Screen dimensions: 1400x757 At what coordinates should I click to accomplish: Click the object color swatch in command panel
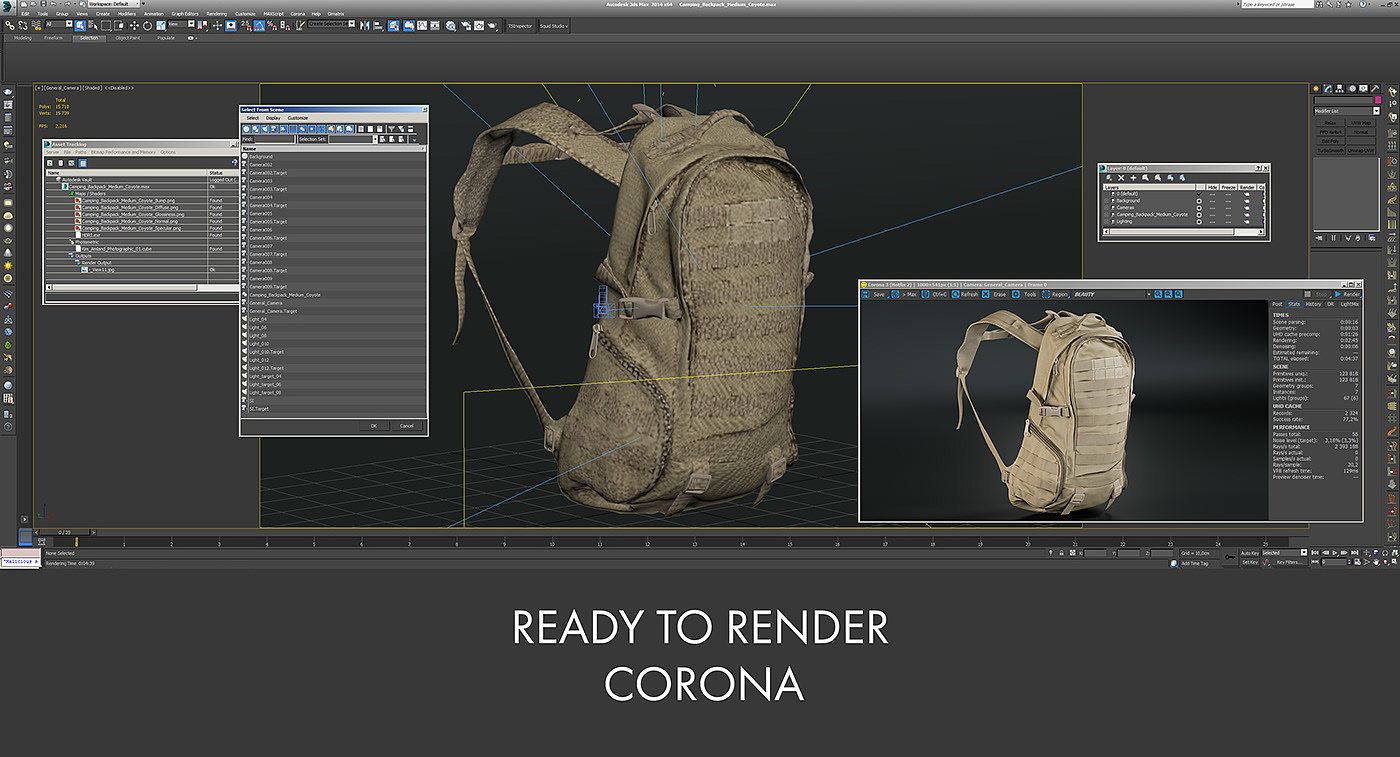(1378, 101)
